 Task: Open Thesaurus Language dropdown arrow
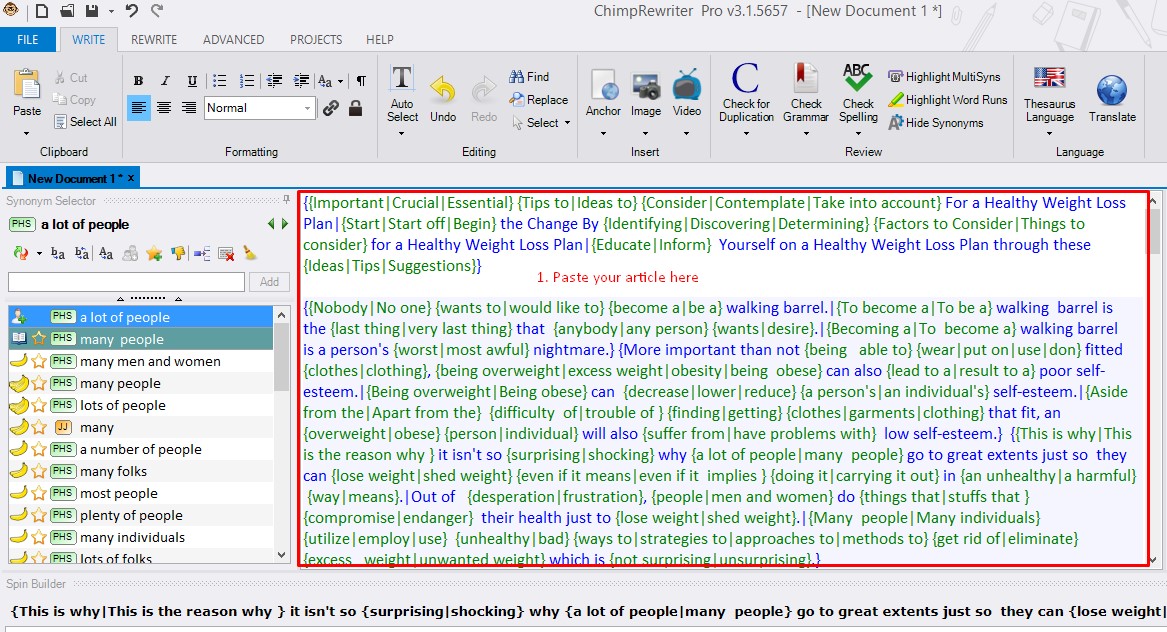(1049, 133)
